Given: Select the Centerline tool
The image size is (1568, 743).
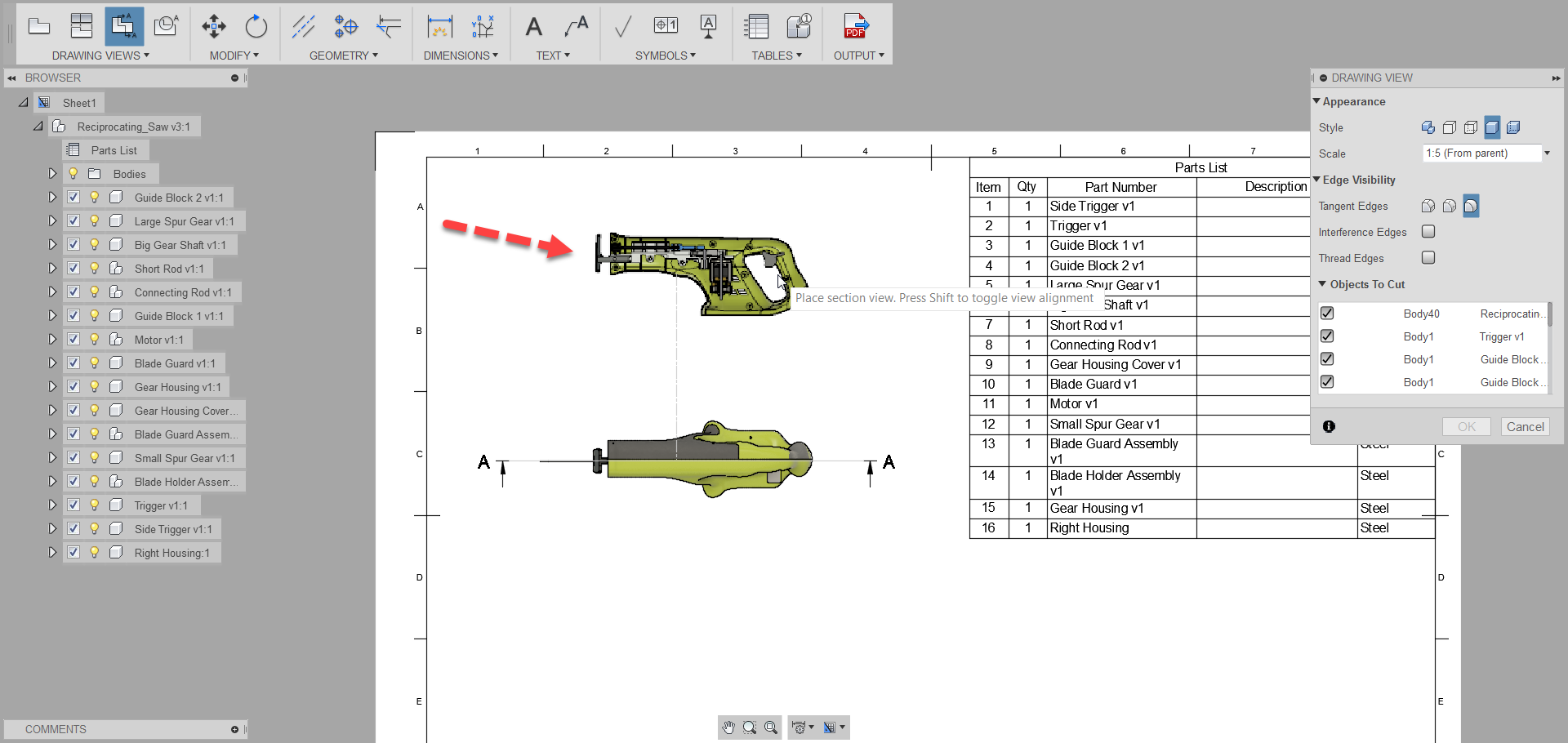Looking at the screenshot, I should point(304,26).
